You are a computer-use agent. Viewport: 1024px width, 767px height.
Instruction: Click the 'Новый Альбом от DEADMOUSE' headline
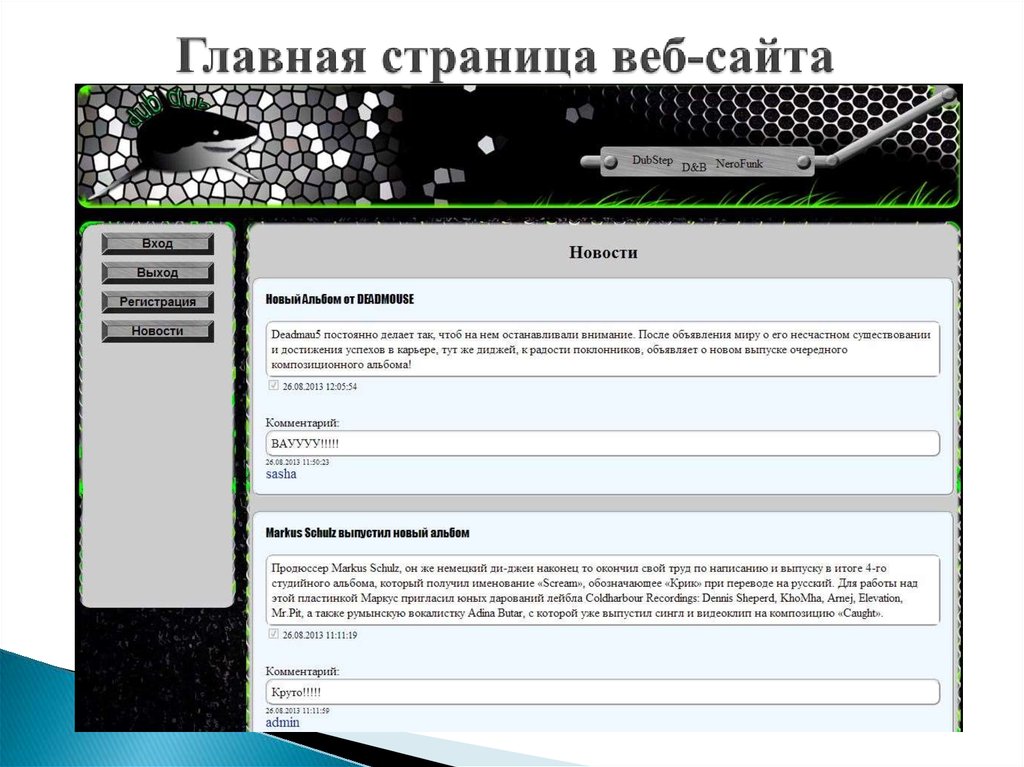[340, 298]
